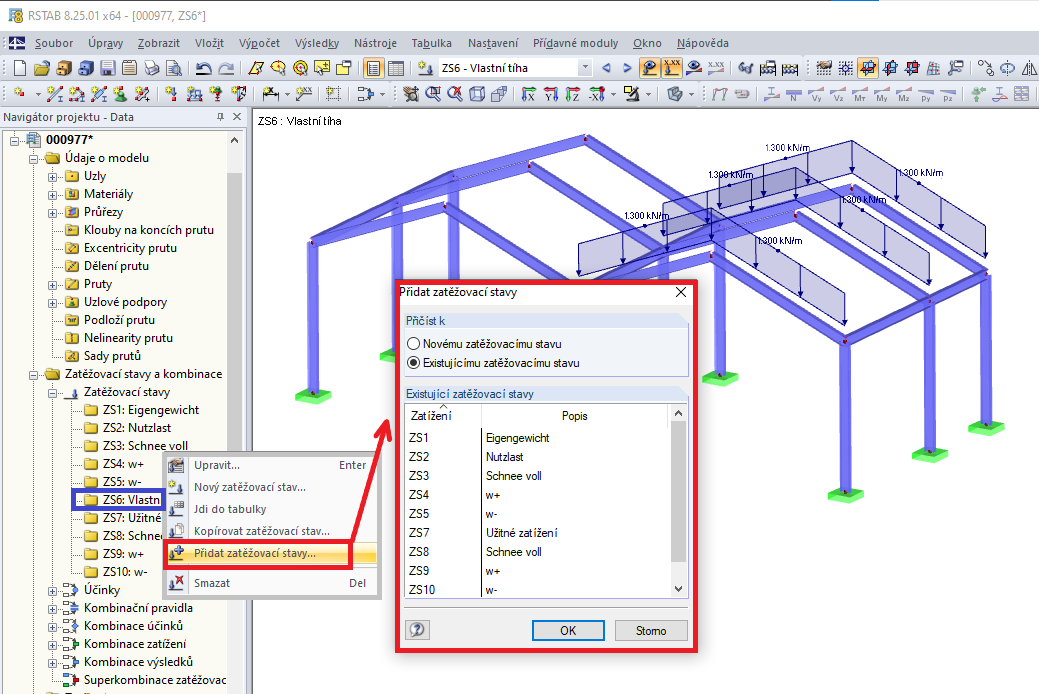Select the zoom window magnifier tool

(433, 94)
